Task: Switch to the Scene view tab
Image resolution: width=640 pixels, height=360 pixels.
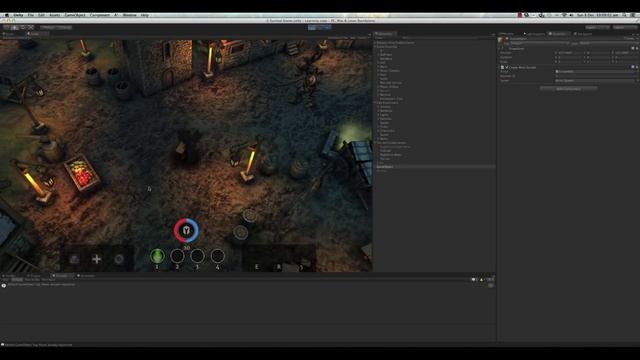Action: pyautogui.click(x=9, y=34)
